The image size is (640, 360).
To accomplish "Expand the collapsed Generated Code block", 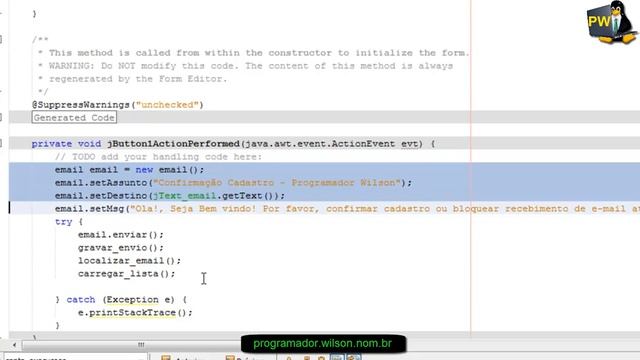I will (x=74, y=118).
